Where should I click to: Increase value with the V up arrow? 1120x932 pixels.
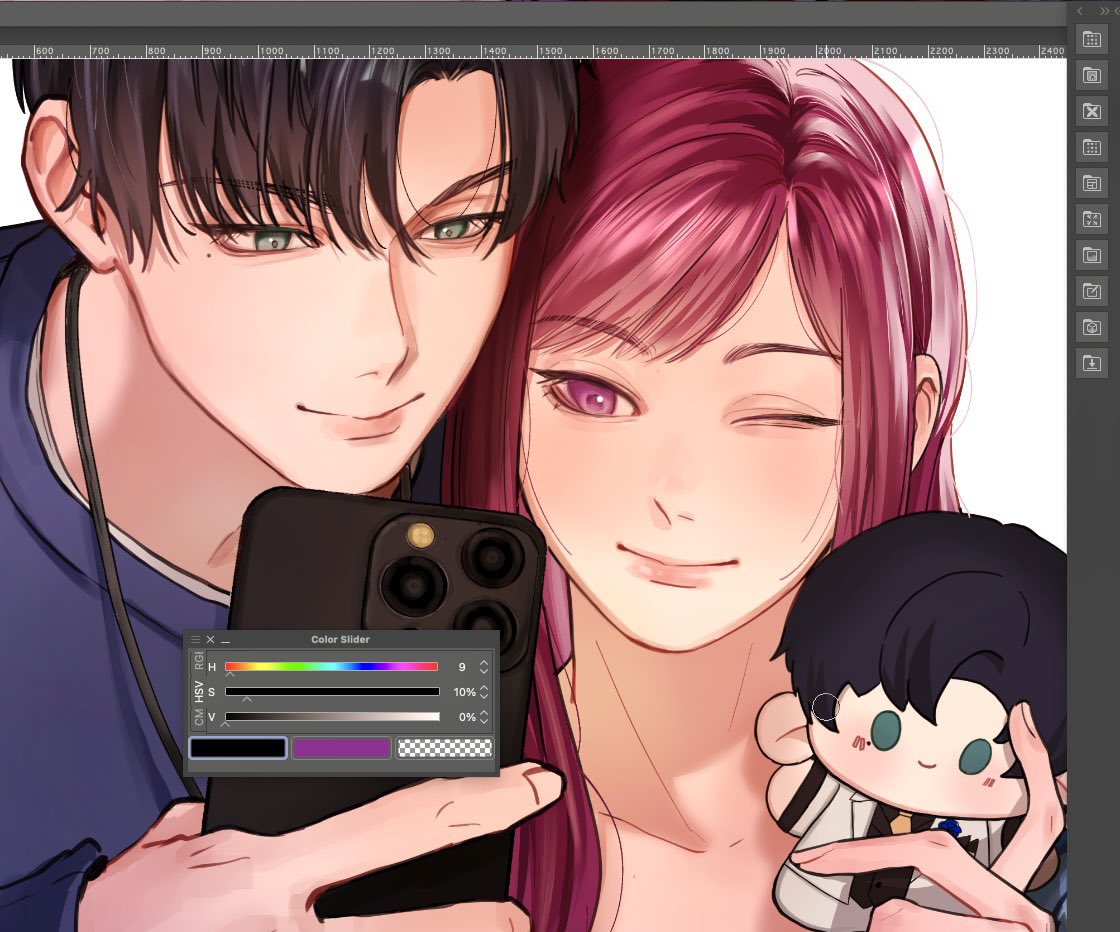pos(484,712)
